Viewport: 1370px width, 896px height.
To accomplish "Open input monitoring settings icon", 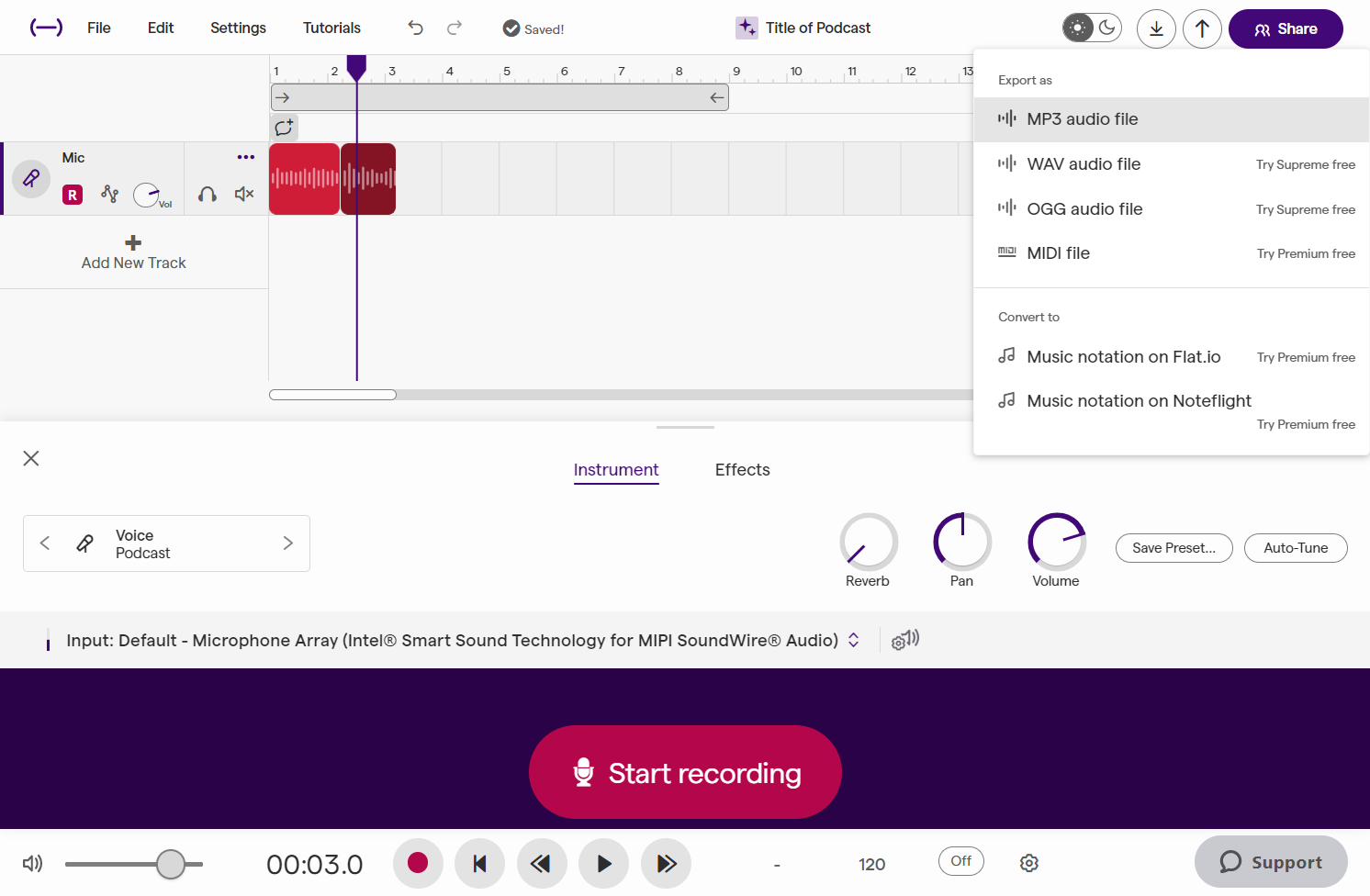I will [x=905, y=640].
